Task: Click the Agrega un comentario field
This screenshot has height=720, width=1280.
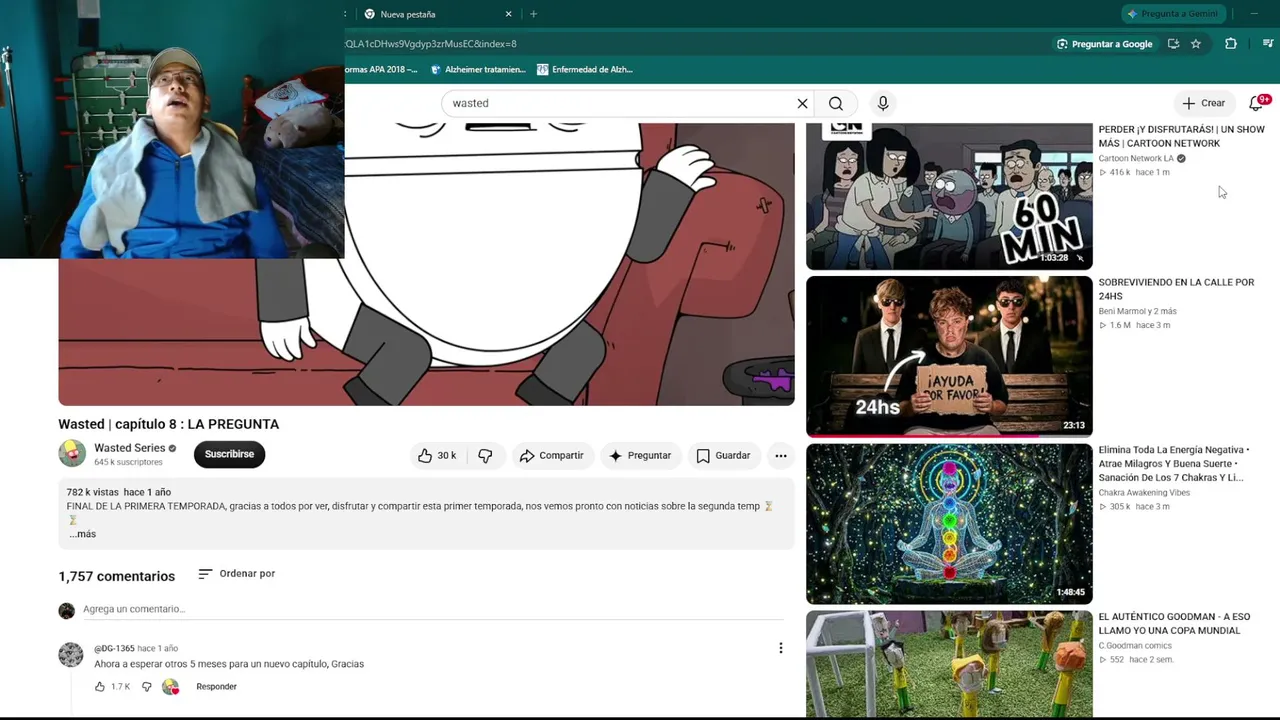Action: [433, 609]
